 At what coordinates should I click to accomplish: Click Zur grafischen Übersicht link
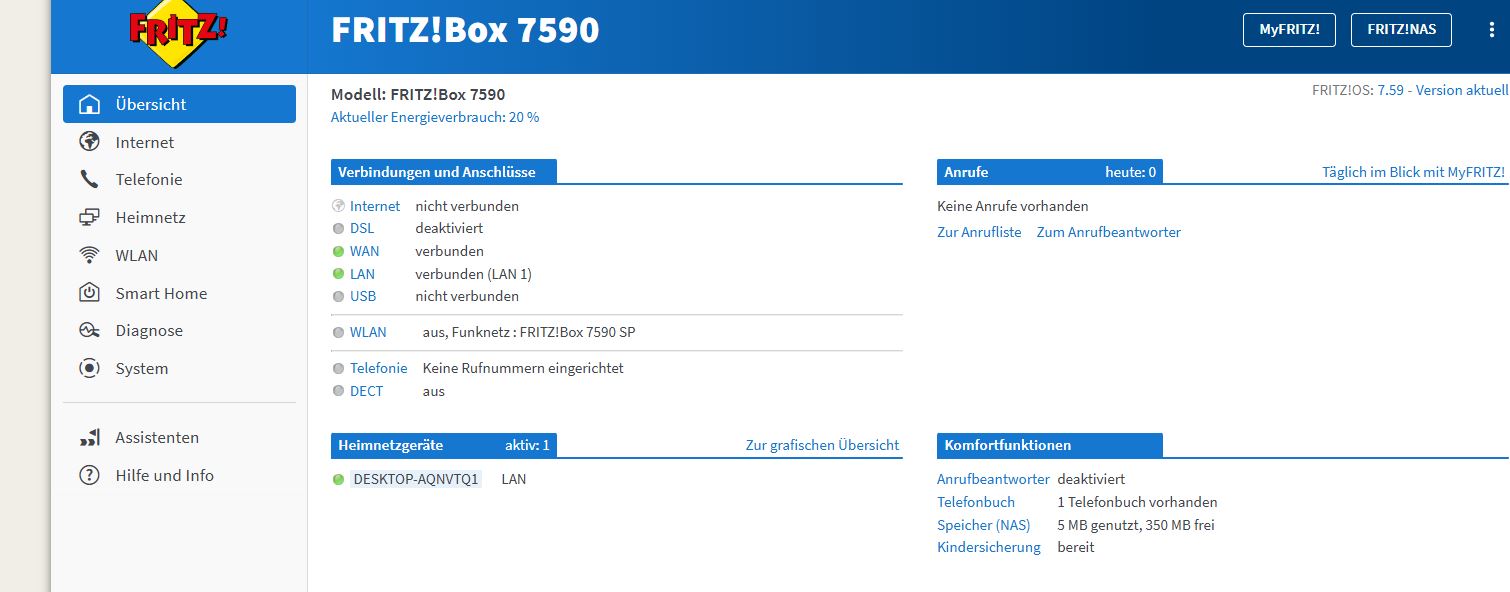pos(822,445)
